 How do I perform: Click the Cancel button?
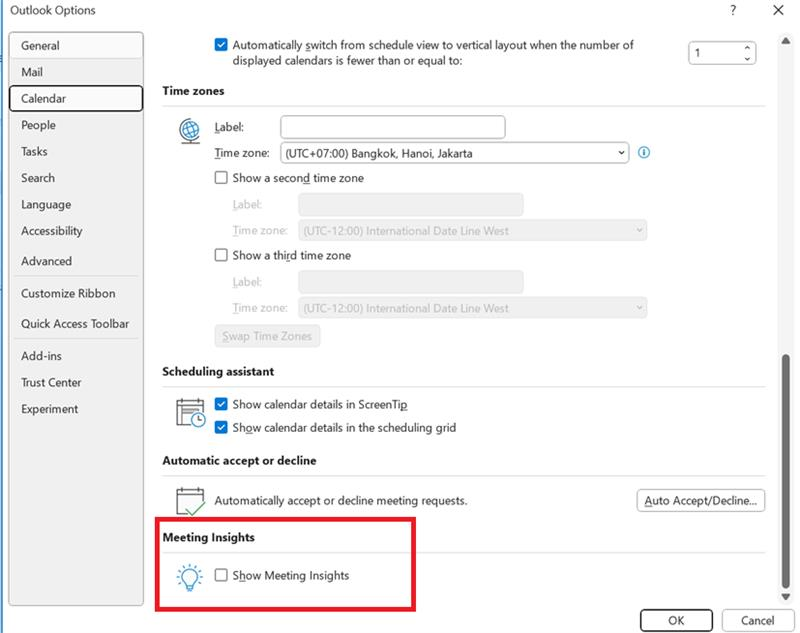pos(757,620)
